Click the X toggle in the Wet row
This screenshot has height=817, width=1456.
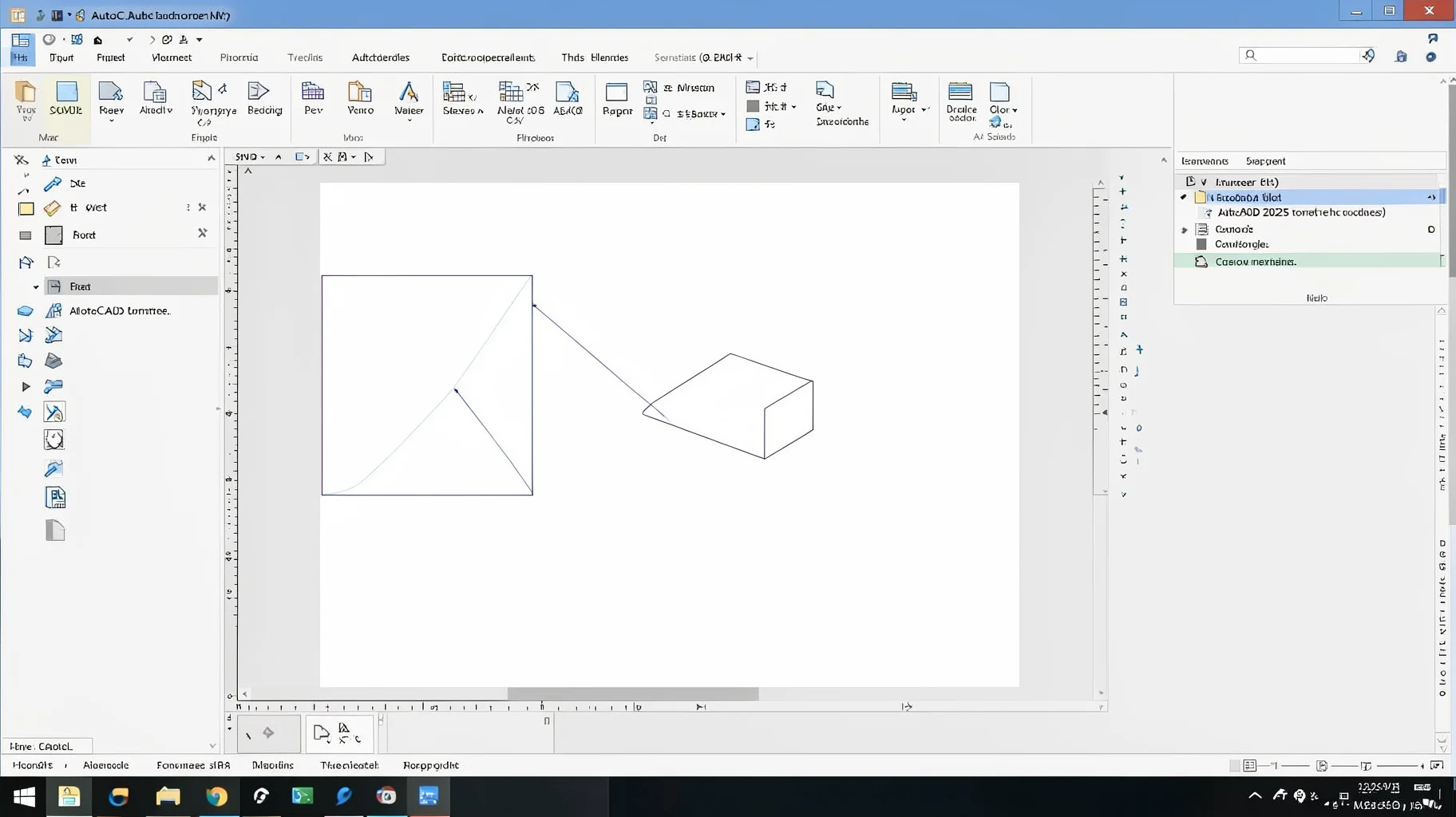click(x=202, y=207)
